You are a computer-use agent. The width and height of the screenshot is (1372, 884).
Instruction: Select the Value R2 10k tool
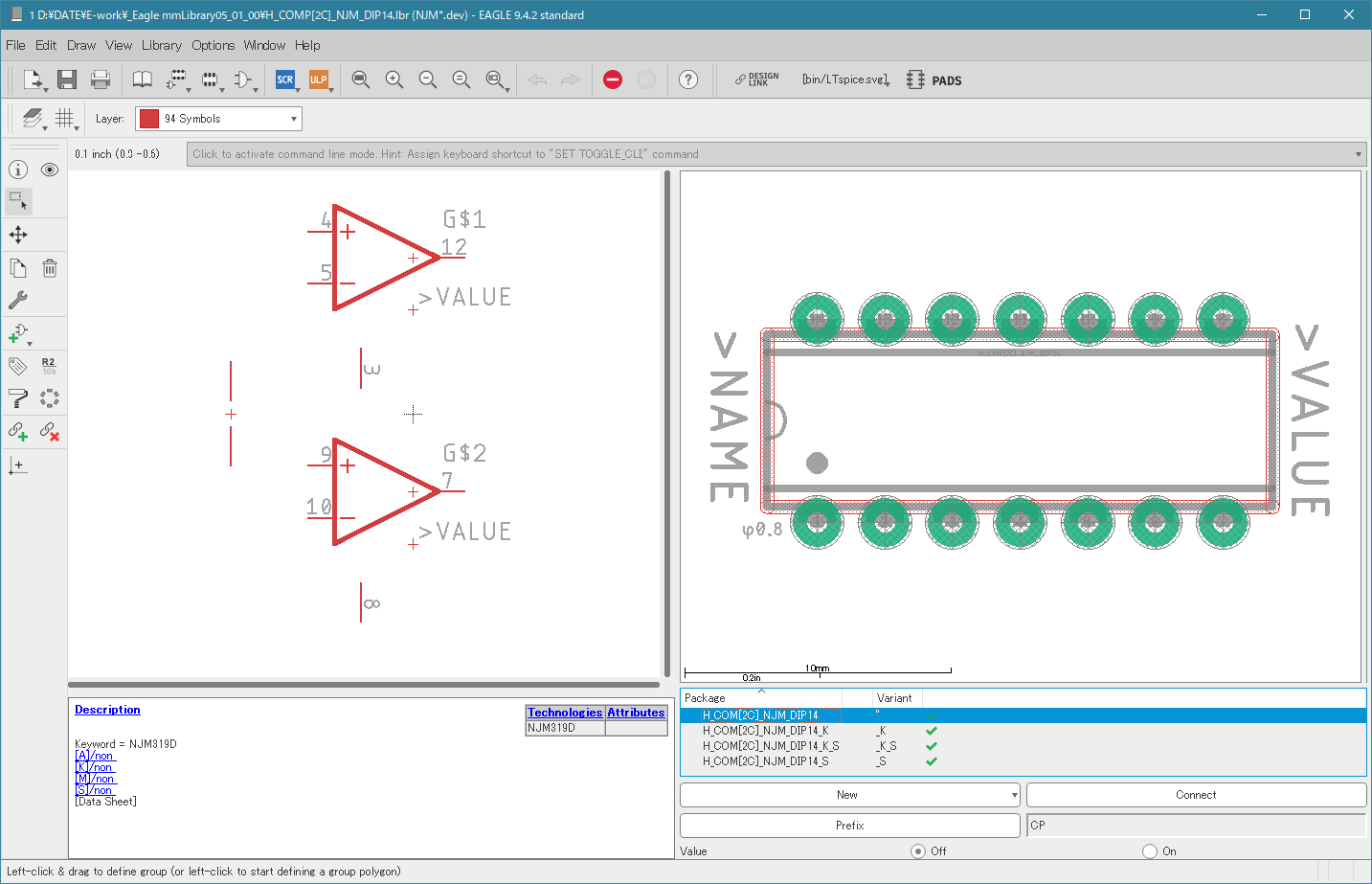50,366
